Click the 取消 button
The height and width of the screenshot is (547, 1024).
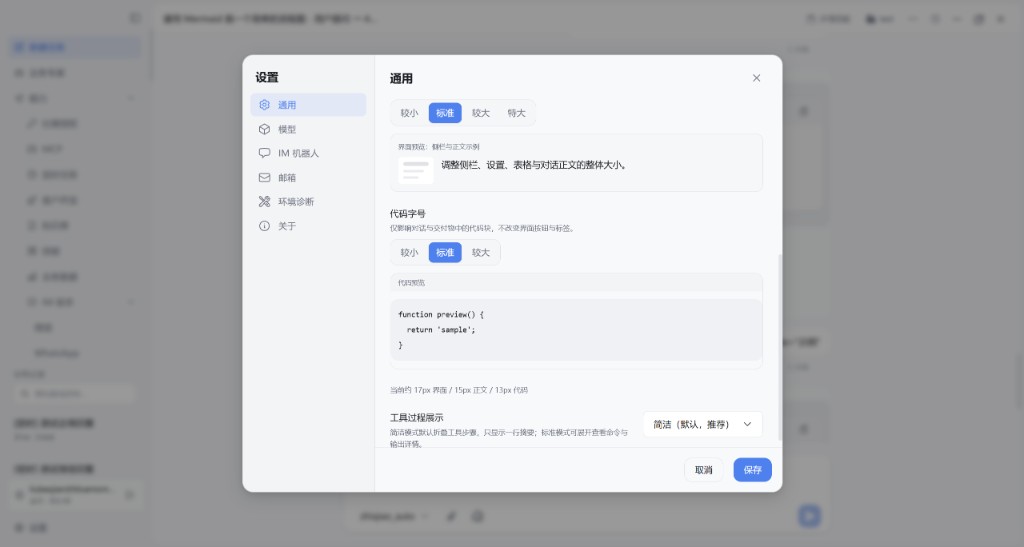(703, 470)
